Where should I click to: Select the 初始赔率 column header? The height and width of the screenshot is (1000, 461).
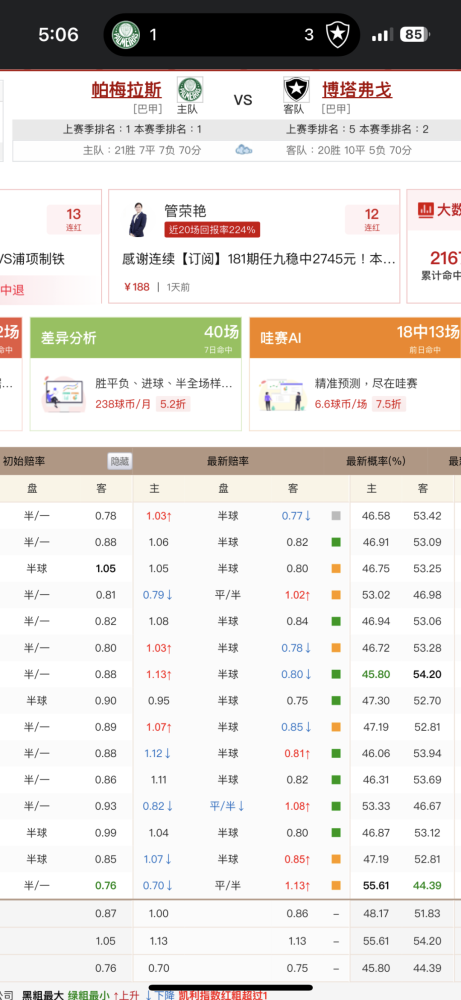(24, 461)
